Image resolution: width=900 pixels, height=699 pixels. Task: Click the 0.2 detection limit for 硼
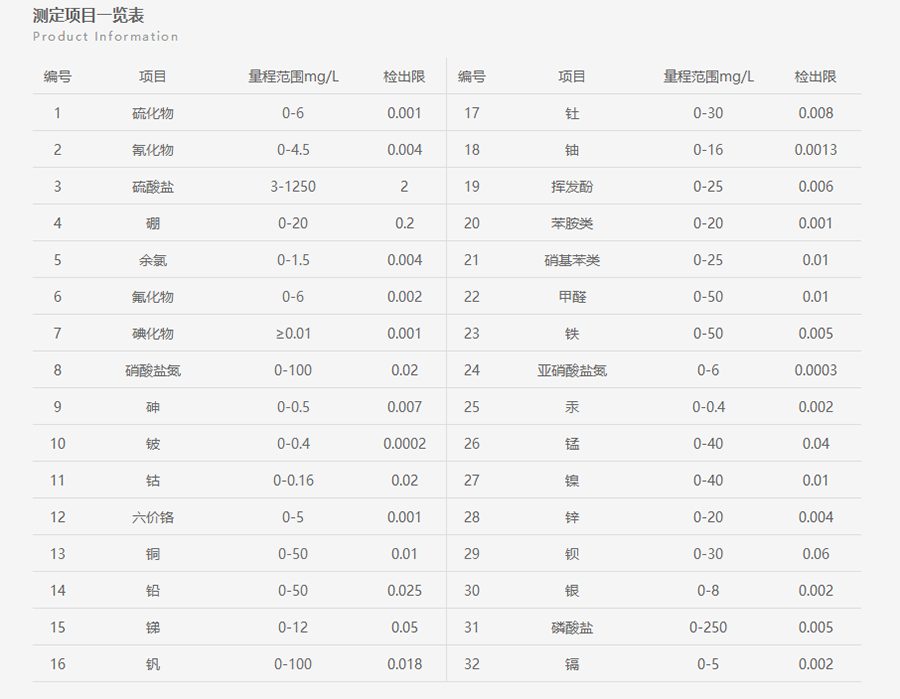[404, 223]
